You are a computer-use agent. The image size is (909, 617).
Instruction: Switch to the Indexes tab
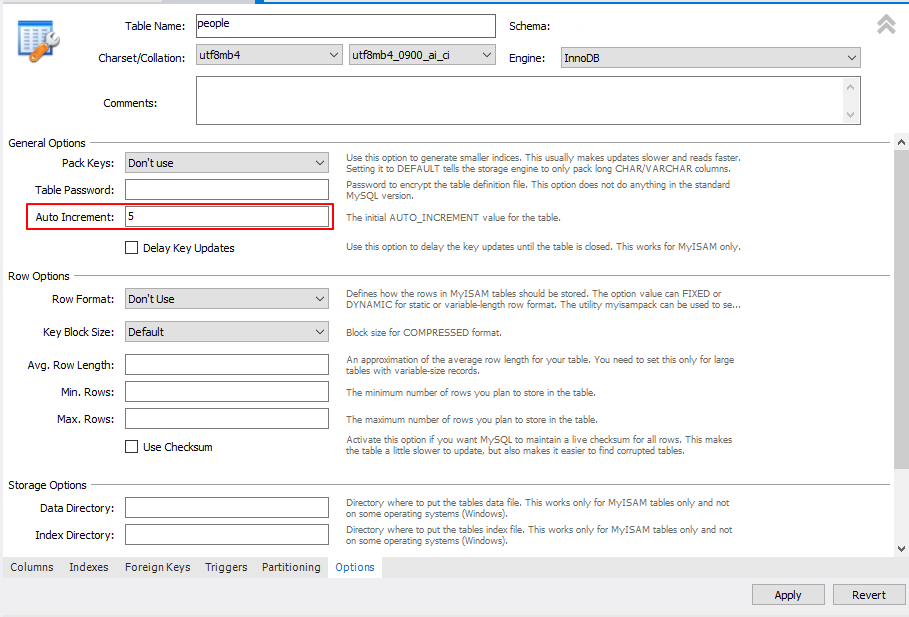click(88, 567)
